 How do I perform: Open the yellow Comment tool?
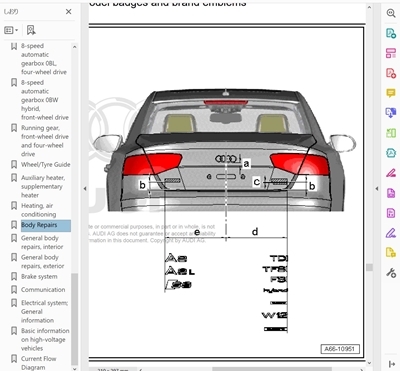[x=391, y=93]
